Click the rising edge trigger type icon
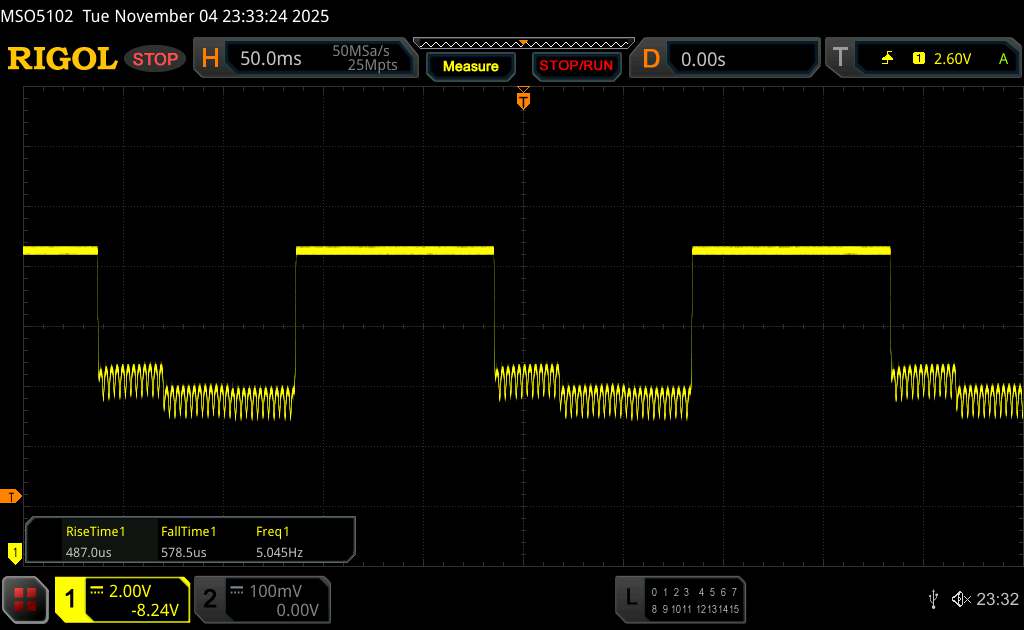This screenshot has height=630, width=1024. (887, 59)
